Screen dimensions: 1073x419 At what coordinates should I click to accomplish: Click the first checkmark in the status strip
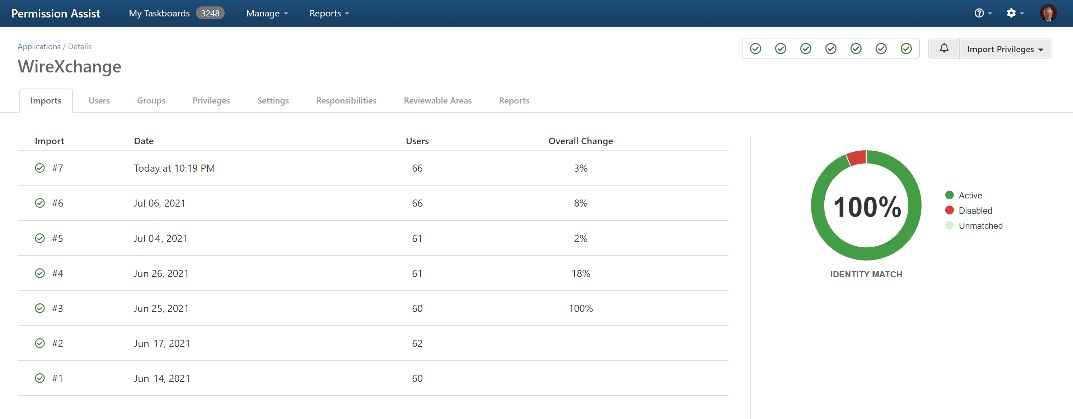click(x=756, y=49)
